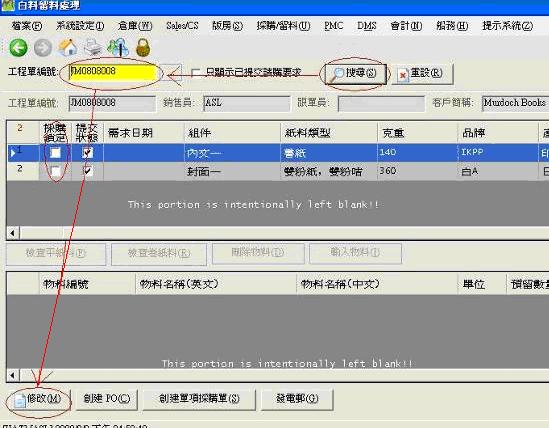
Task: Open dropdown beside yellow 工程單編號 field
Action: click(172, 73)
